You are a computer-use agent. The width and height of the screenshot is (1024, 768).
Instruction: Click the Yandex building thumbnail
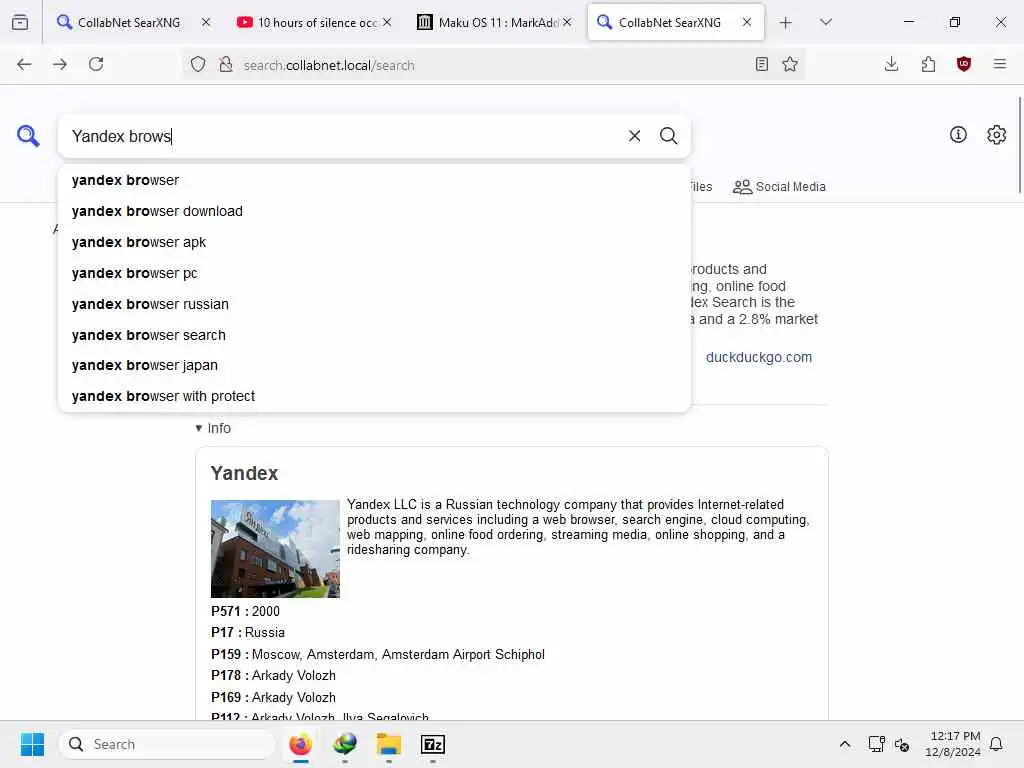point(275,549)
